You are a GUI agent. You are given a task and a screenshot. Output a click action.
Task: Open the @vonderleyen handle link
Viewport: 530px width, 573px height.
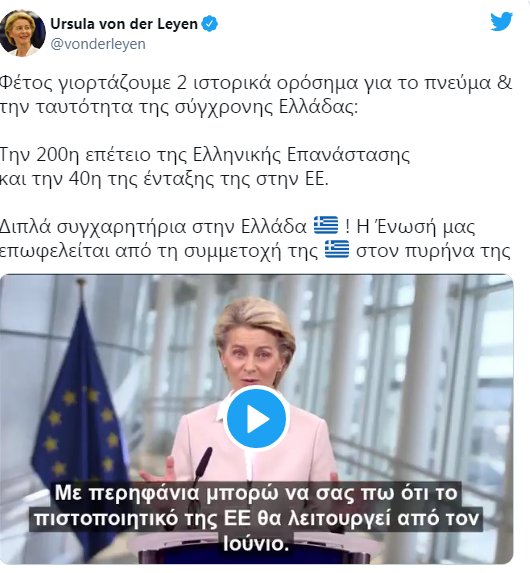pos(98,44)
